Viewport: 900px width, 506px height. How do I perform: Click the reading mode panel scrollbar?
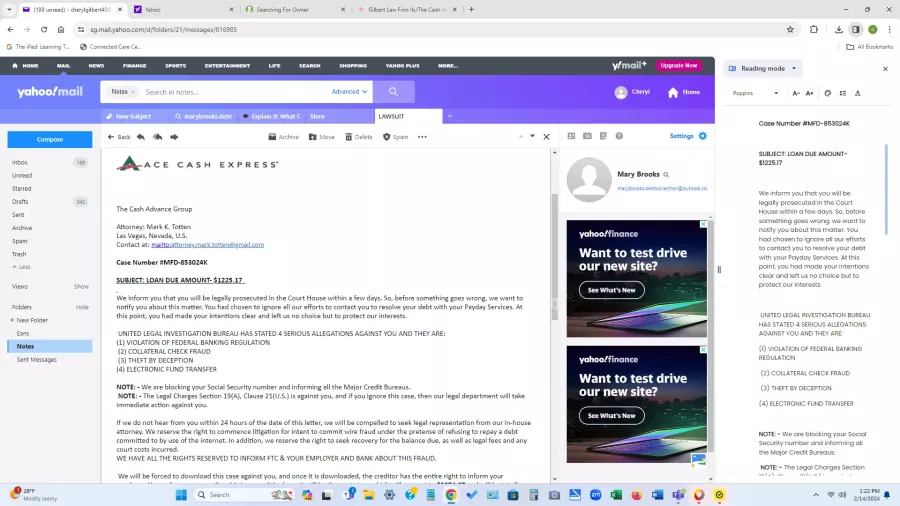886,189
